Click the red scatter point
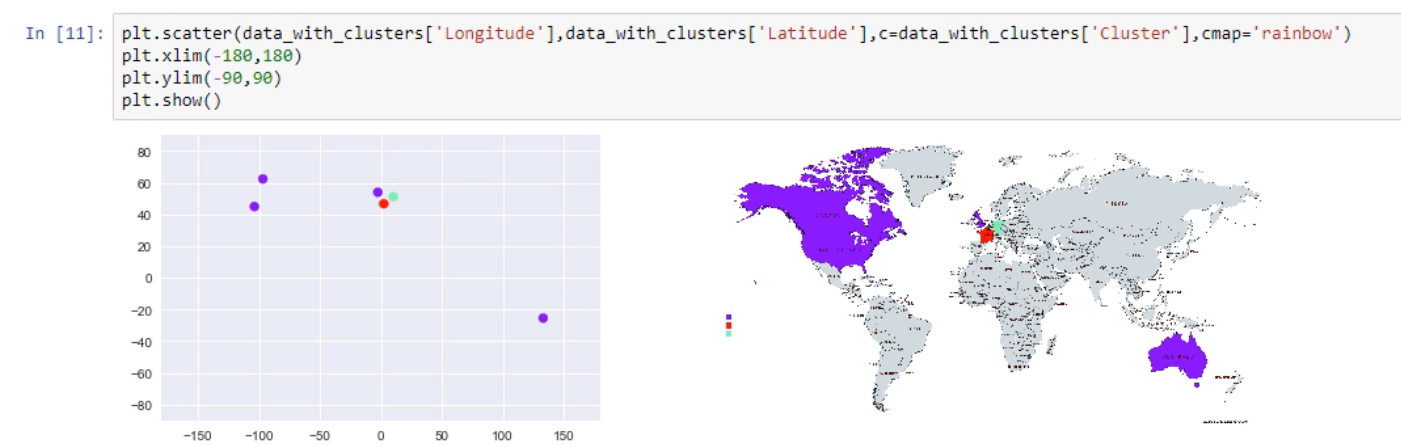 coord(383,204)
